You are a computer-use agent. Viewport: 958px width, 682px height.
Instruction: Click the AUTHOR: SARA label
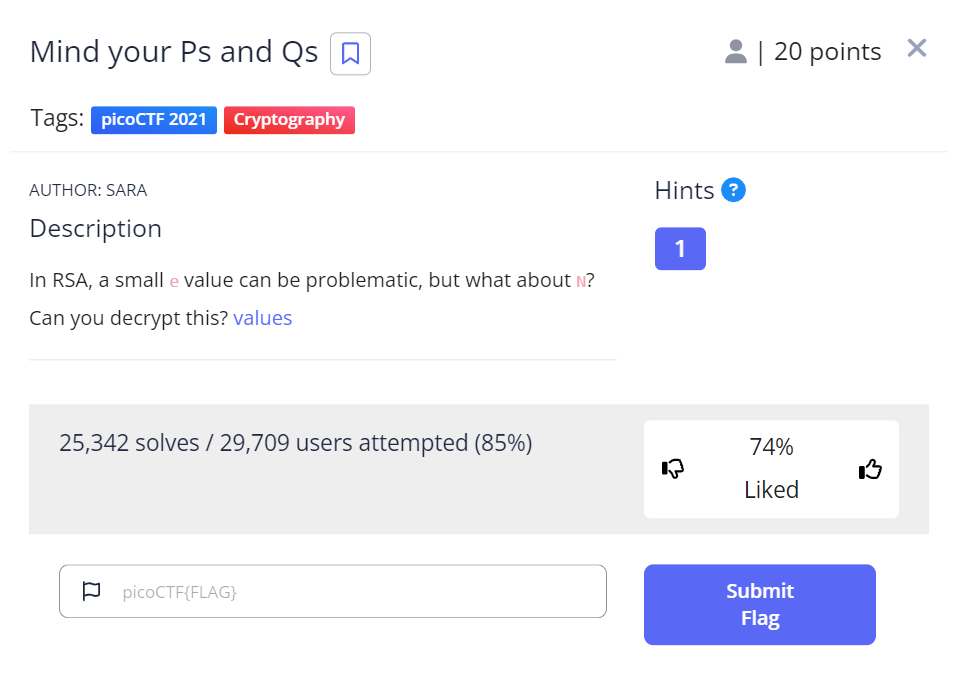pos(88,190)
